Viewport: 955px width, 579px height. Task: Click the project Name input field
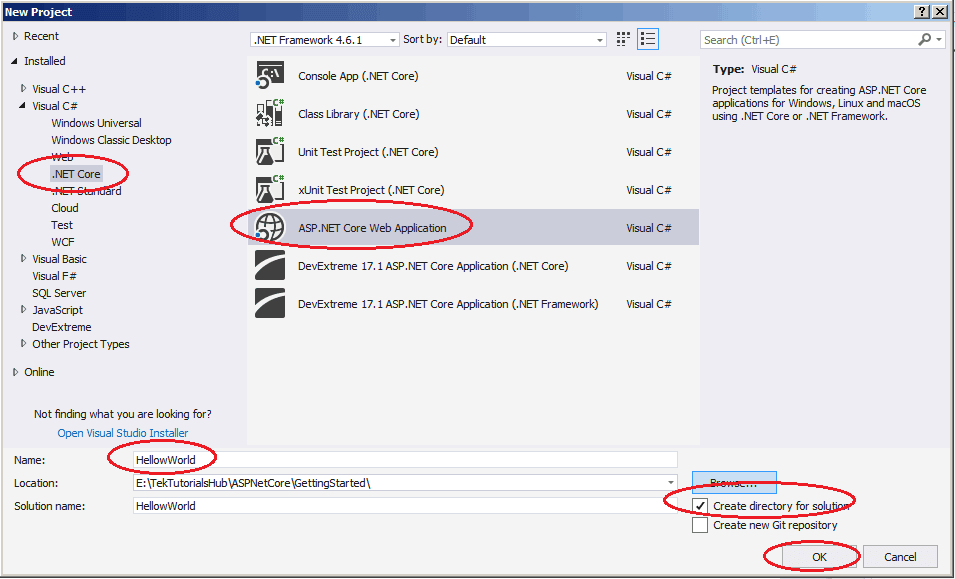[405, 460]
